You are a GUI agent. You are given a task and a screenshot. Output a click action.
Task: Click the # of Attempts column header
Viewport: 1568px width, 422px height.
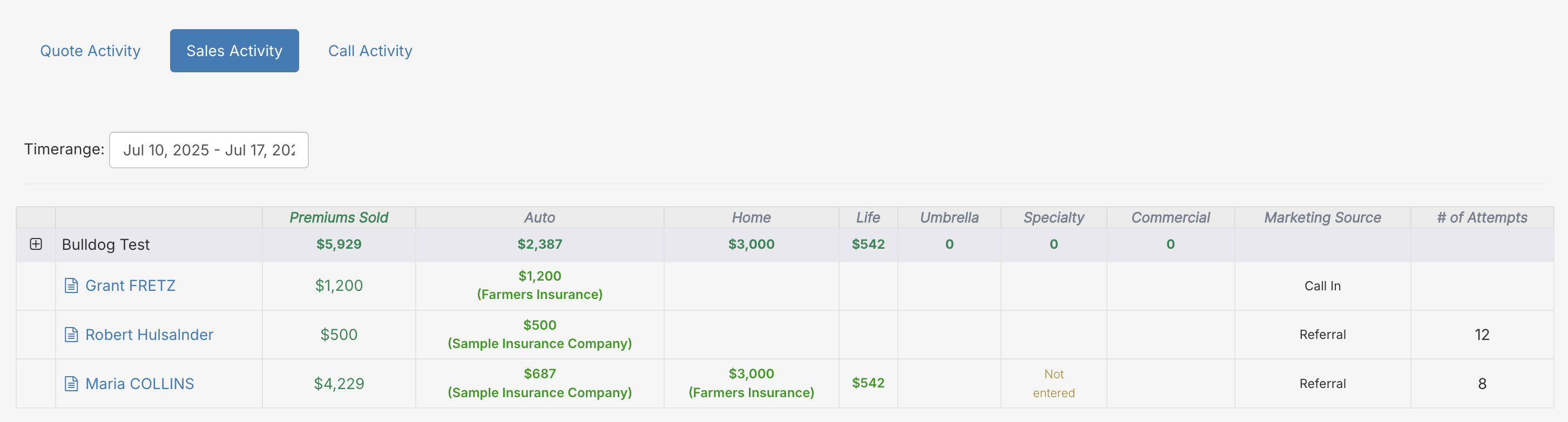[x=1482, y=217]
